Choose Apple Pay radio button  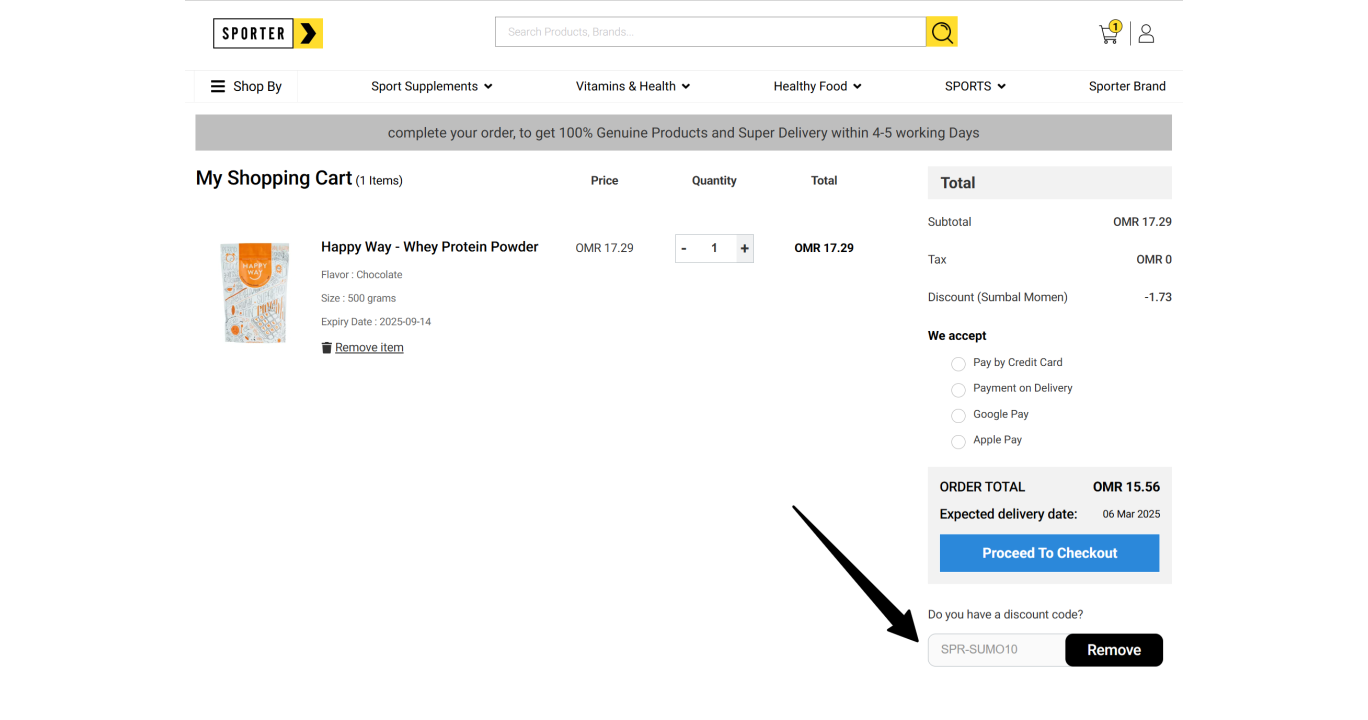[x=958, y=442]
